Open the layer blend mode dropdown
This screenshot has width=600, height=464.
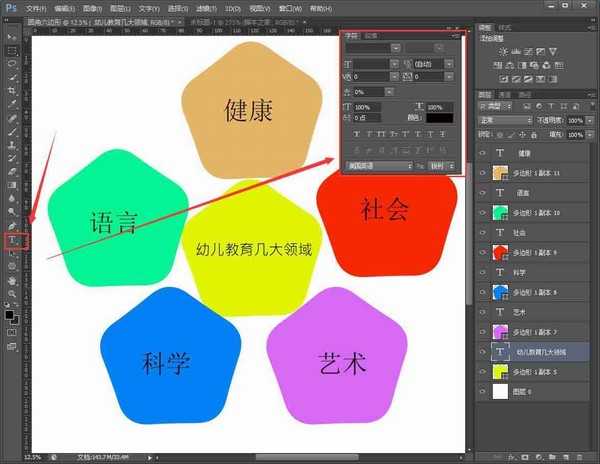point(505,120)
